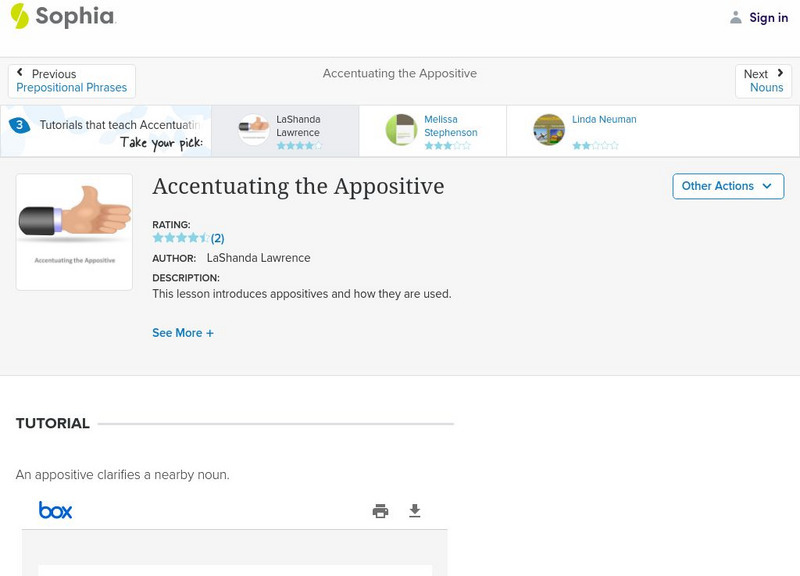Open the Other Actions dropdown
This screenshot has height=576, width=800.
tap(727, 186)
